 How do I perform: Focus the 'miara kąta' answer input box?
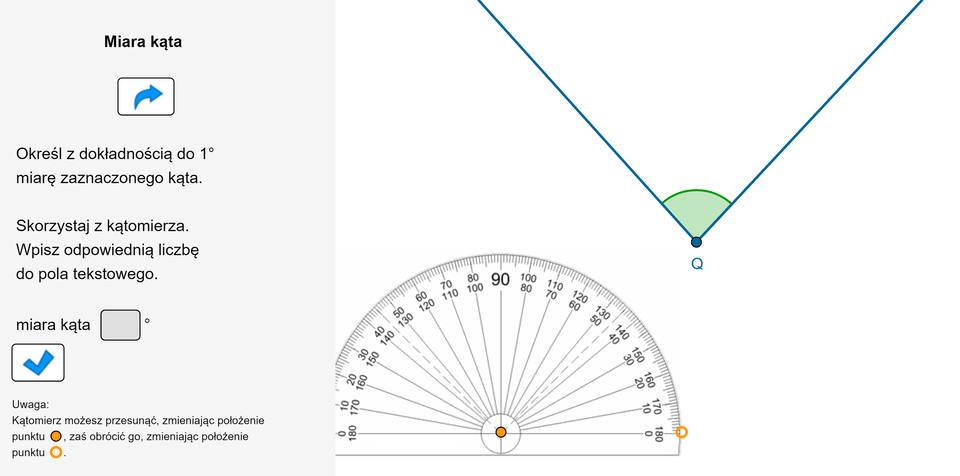(120, 325)
